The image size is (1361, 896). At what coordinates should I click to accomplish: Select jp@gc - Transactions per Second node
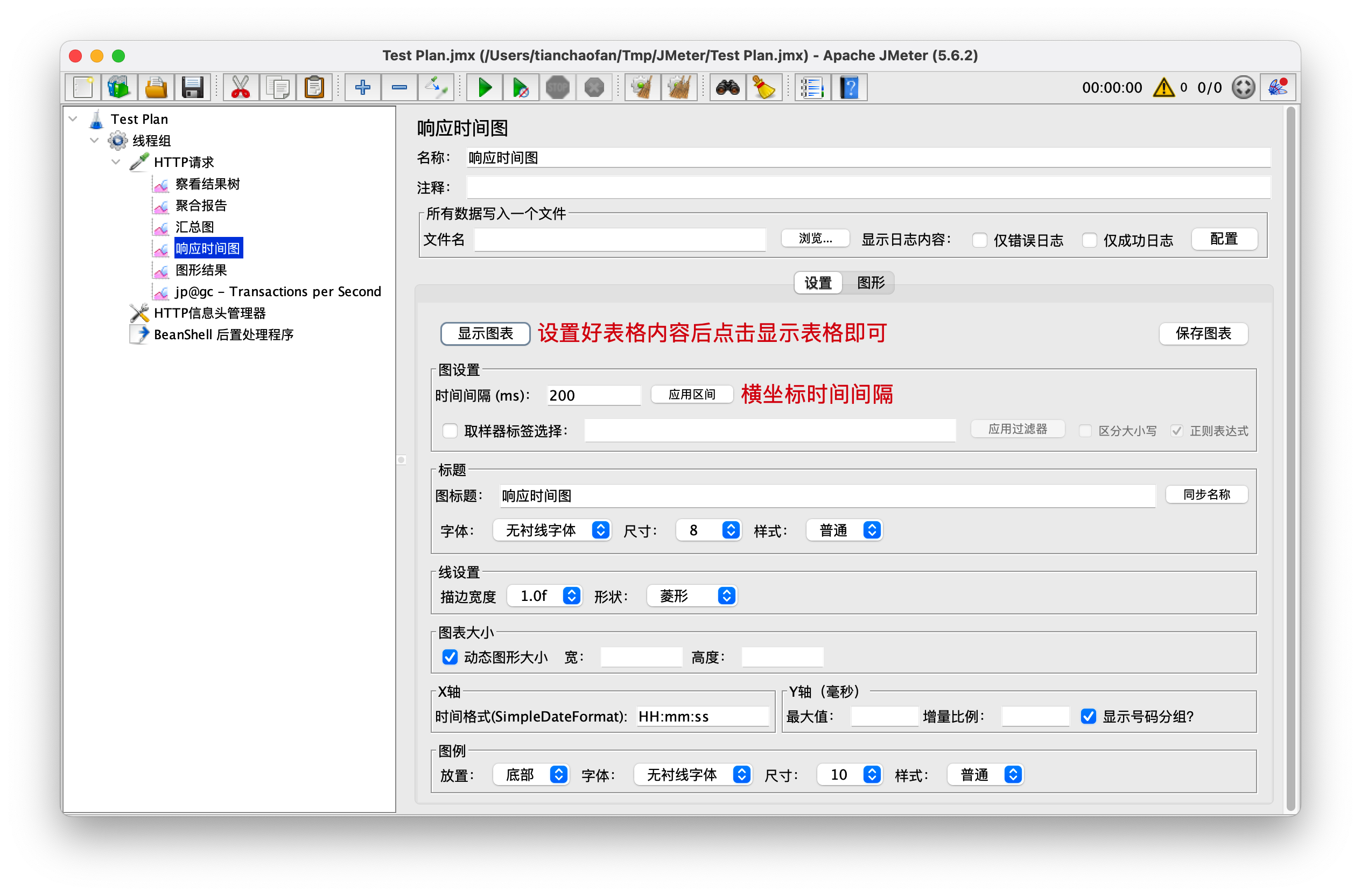[x=278, y=292]
